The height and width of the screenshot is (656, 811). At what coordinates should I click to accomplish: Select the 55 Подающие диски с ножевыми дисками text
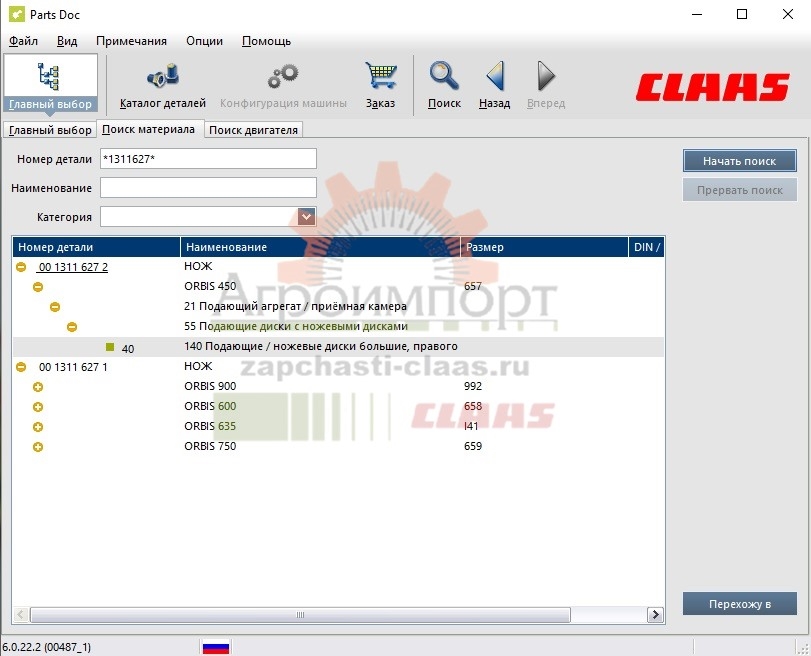[x=296, y=326]
